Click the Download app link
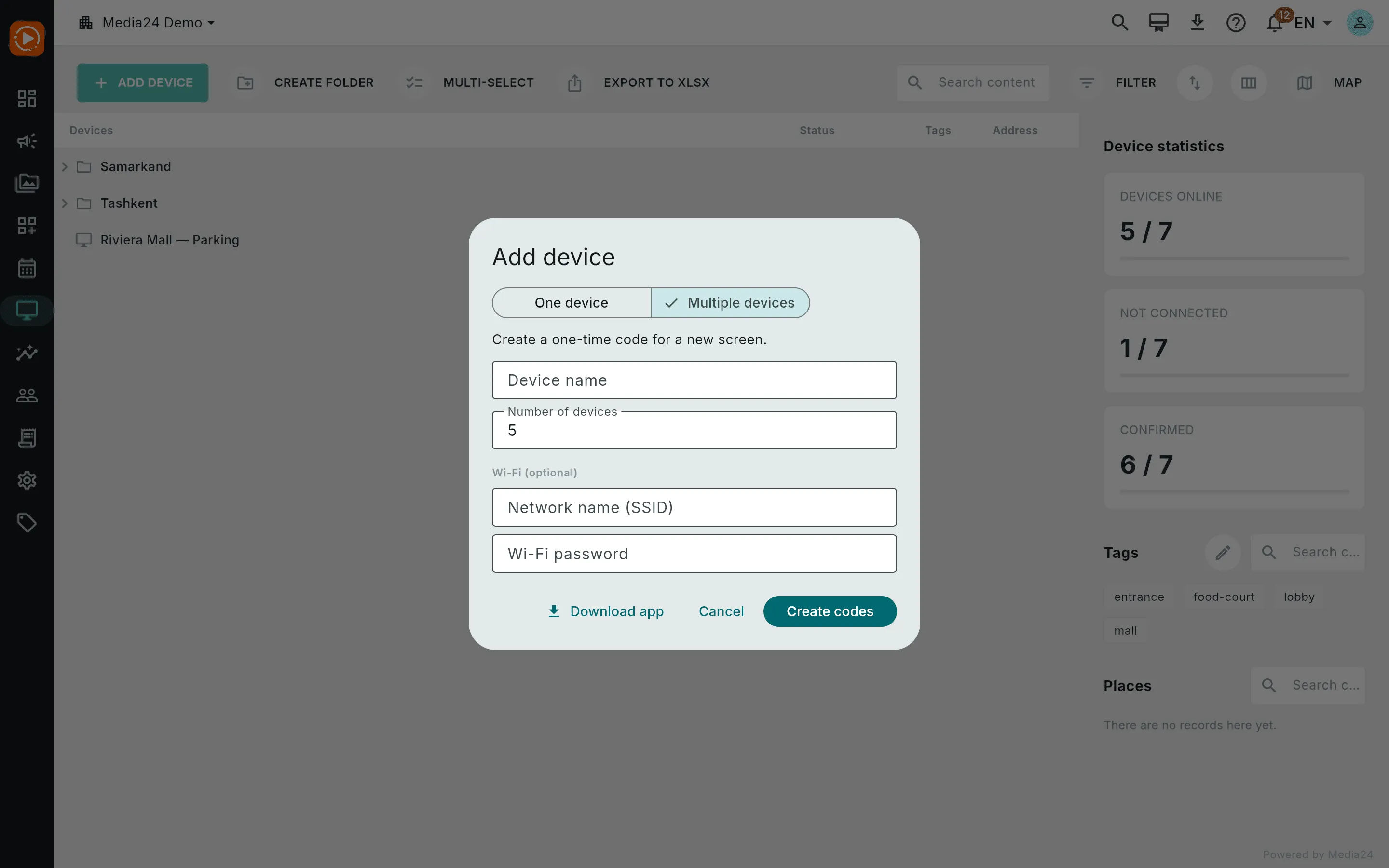Image resolution: width=1389 pixels, height=868 pixels. (606, 611)
